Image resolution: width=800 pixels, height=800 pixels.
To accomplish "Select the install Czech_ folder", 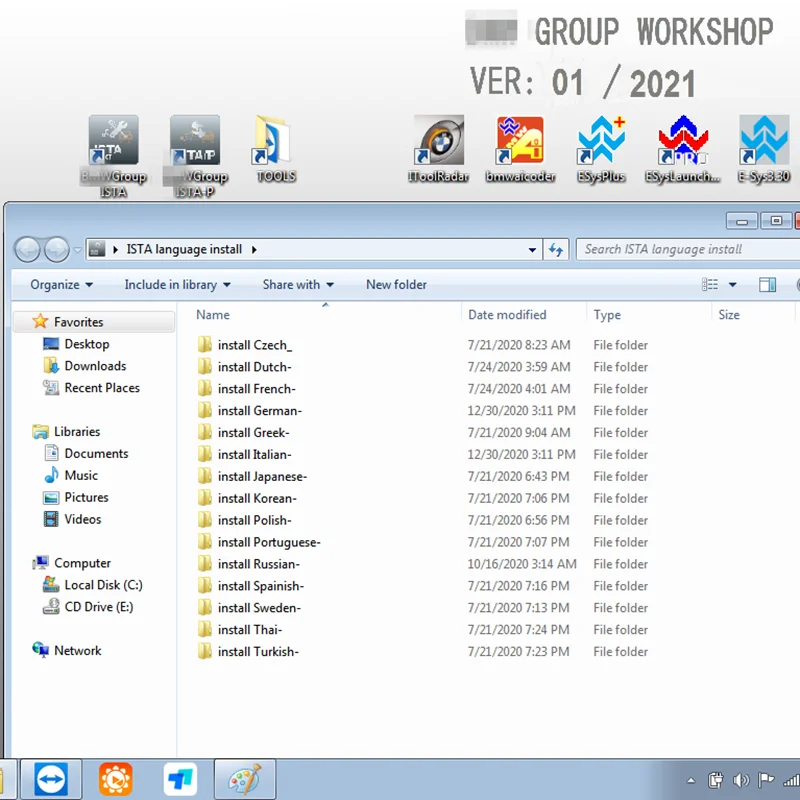I will tap(255, 345).
